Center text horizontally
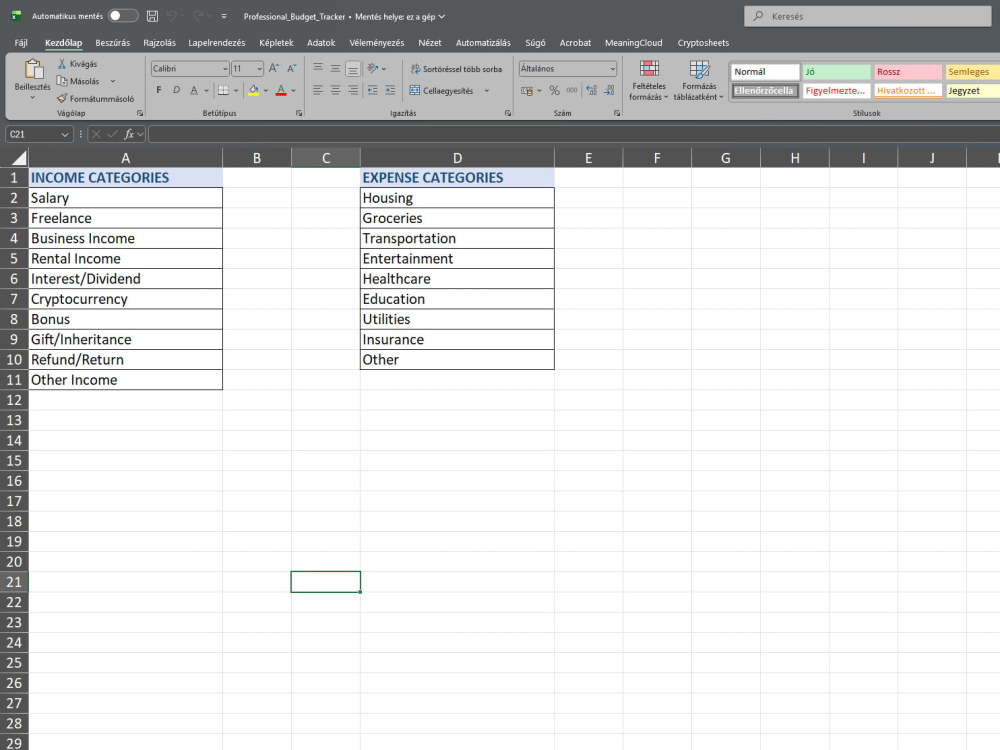Screen dimensions: 1000x750 click(x=335, y=91)
